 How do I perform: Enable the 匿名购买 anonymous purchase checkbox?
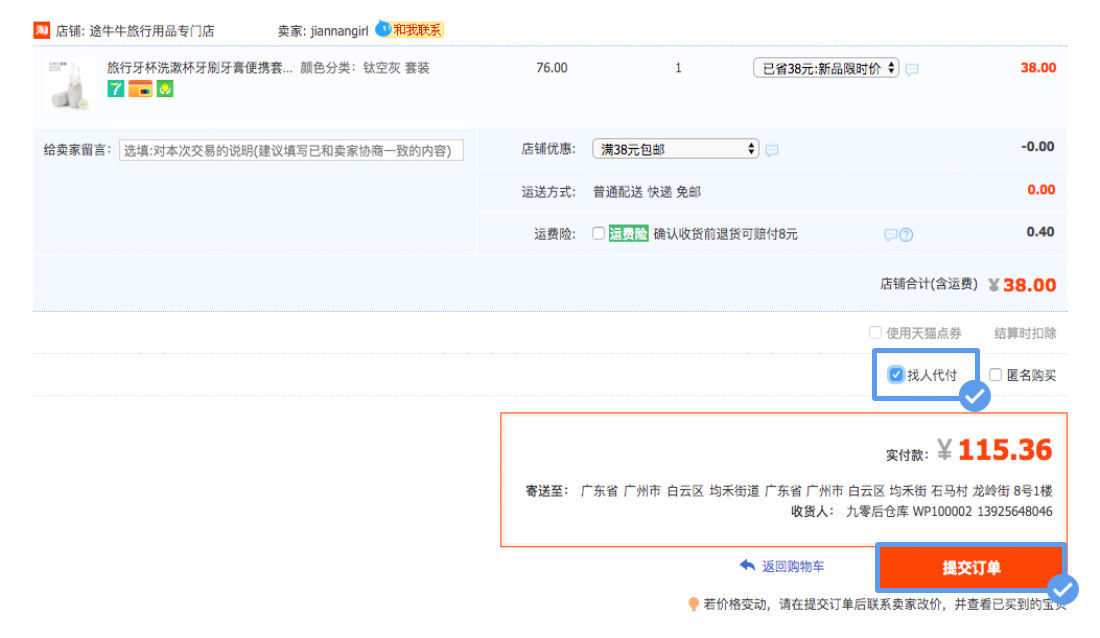995,374
